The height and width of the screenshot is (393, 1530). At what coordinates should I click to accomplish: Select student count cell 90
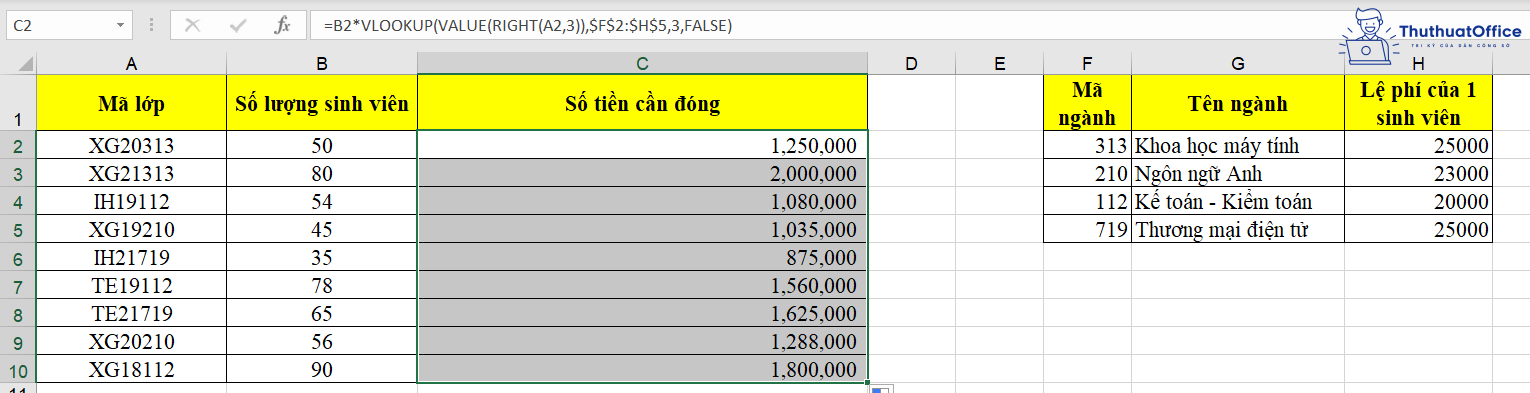click(x=322, y=369)
